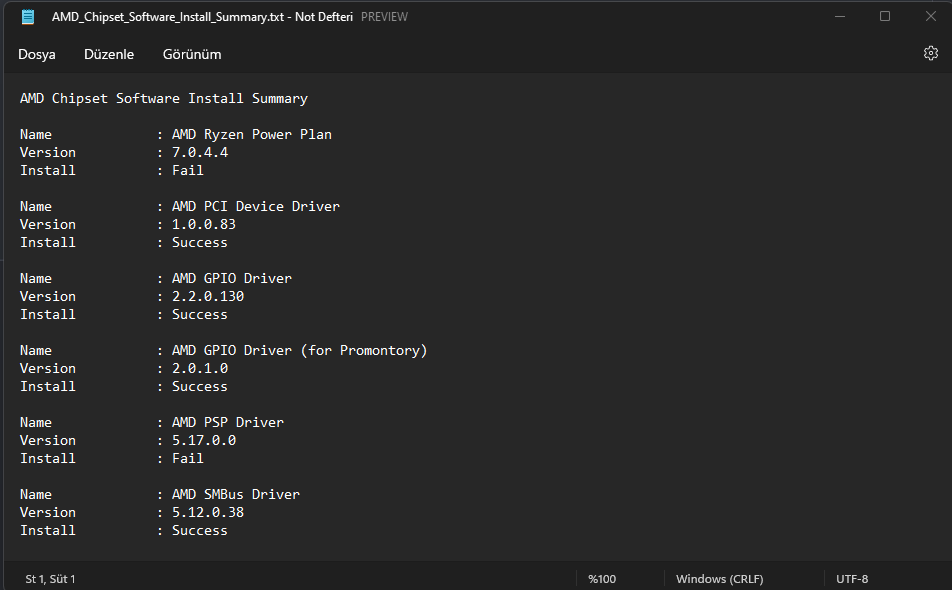Click on the "AMD SMBus Driver" line
The height and width of the screenshot is (590, 952).
[x=236, y=495]
